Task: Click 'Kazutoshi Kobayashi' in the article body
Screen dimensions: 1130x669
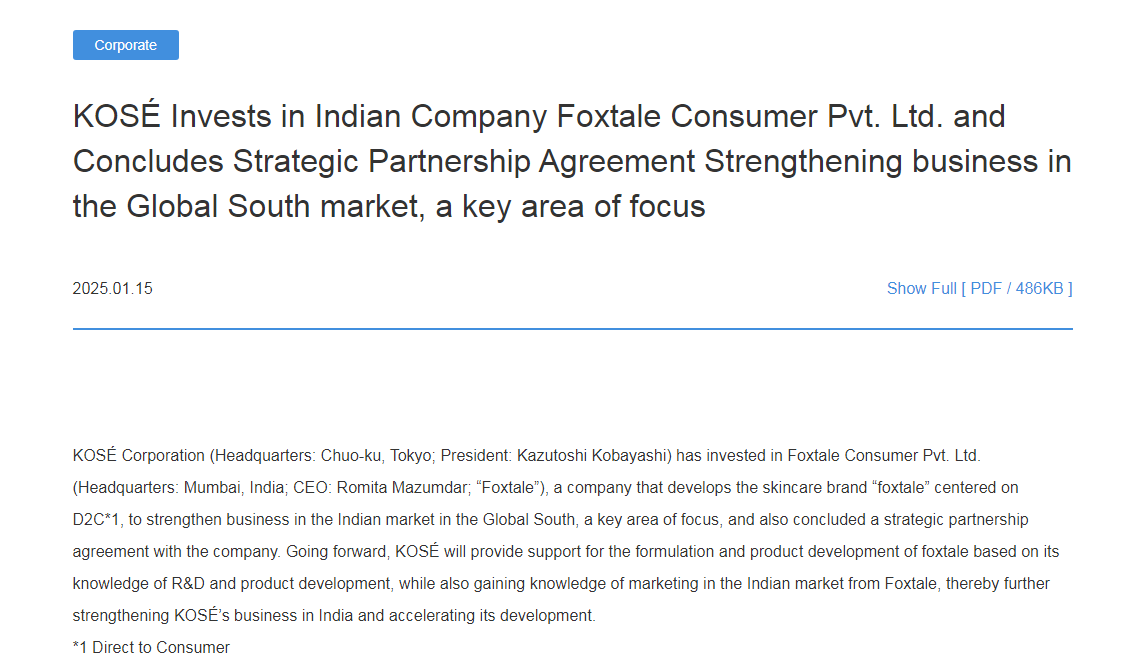Action: [x=592, y=456]
